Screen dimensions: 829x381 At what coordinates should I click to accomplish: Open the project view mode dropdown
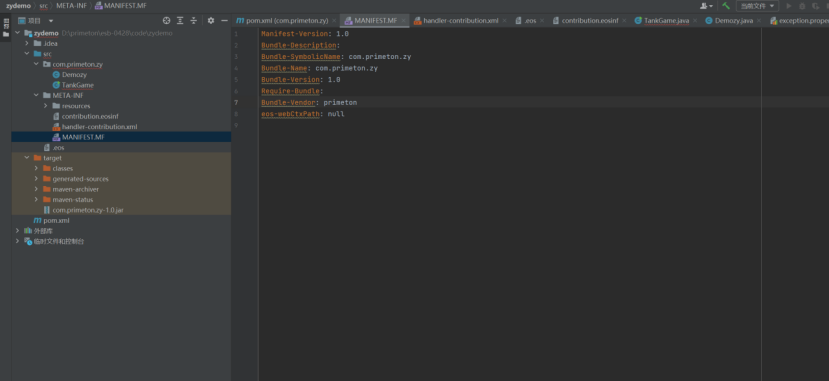(36, 21)
